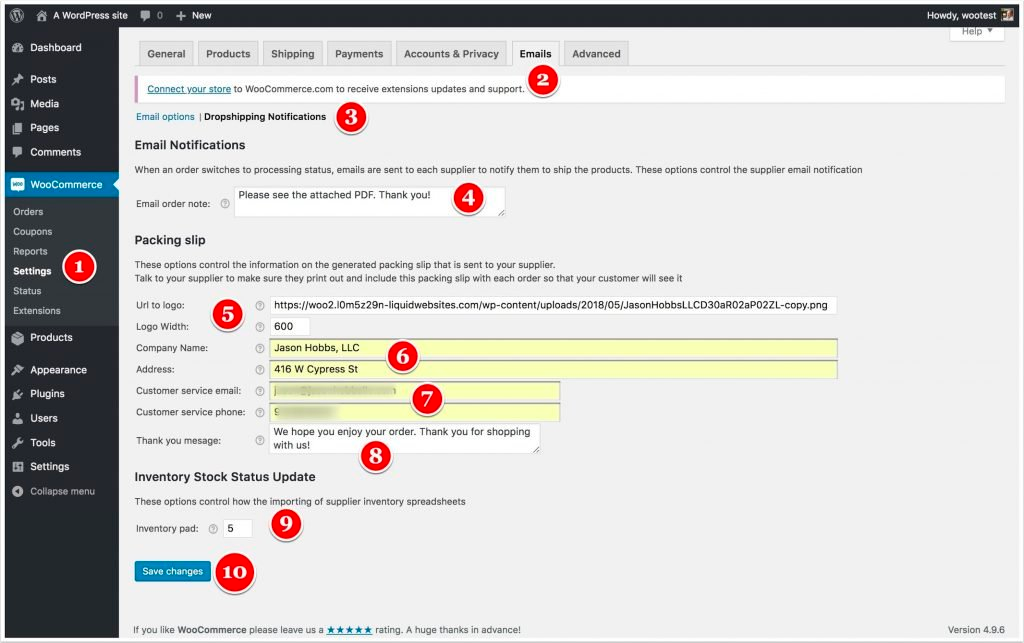Click the bottom Settings sliders icon in sidebar

point(18,467)
